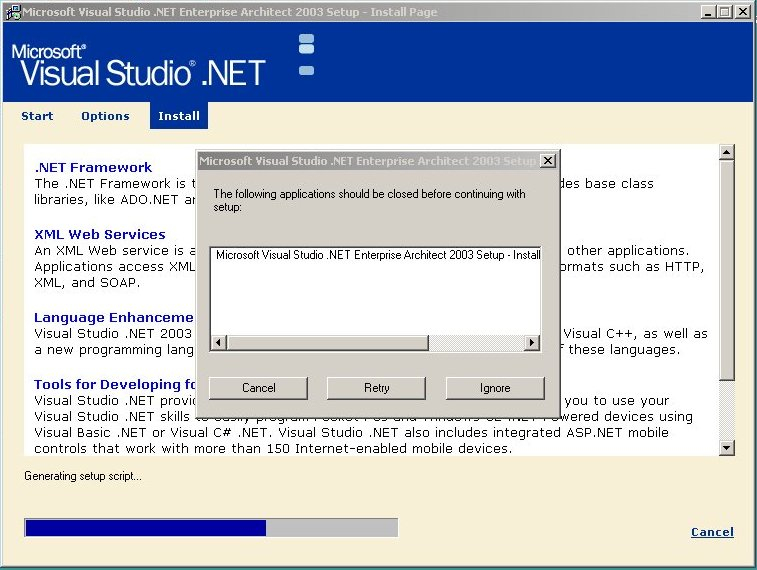Click the Generating setup script status text

click(x=83, y=476)
